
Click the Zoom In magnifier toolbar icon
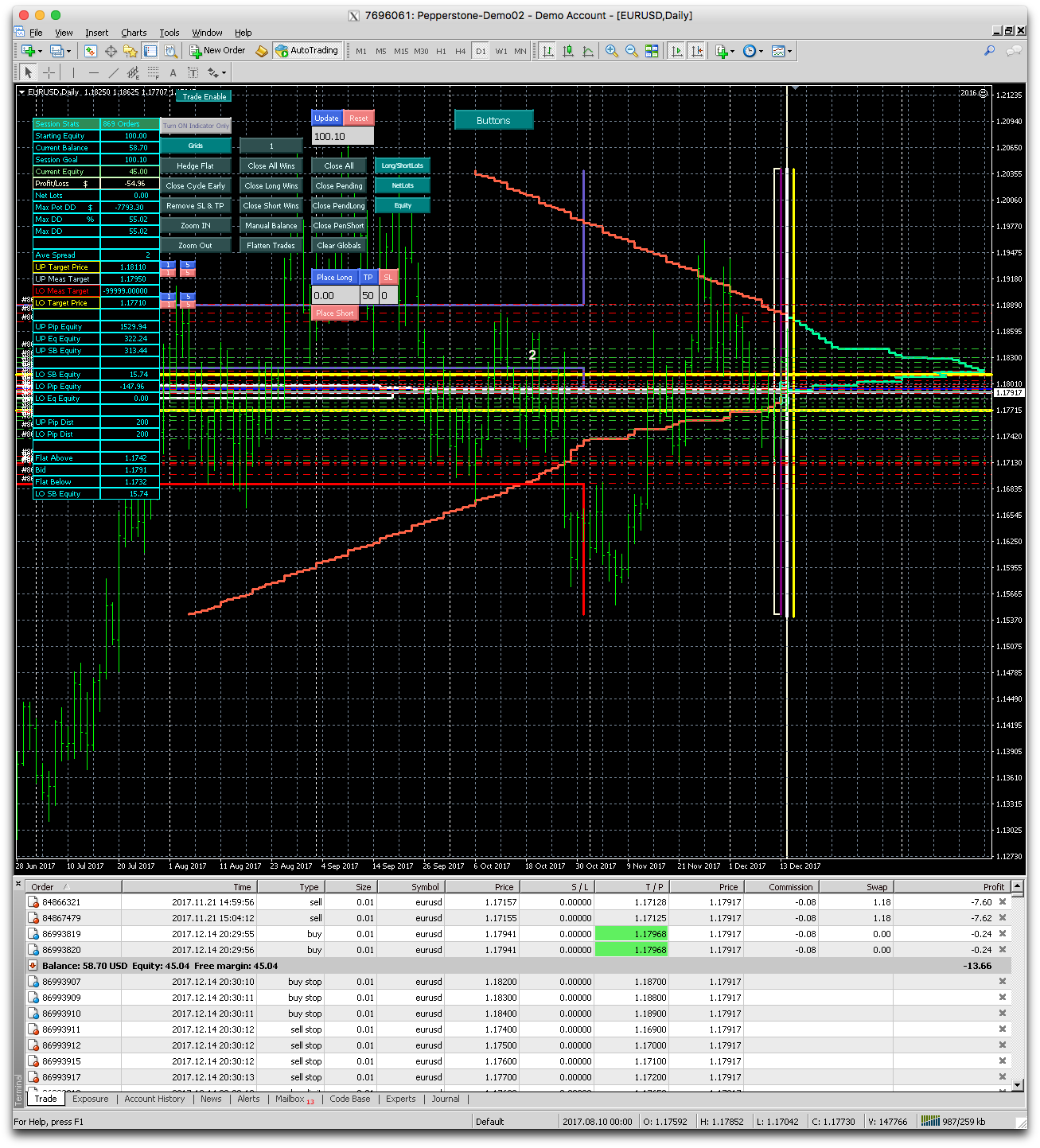pos(611,51)
